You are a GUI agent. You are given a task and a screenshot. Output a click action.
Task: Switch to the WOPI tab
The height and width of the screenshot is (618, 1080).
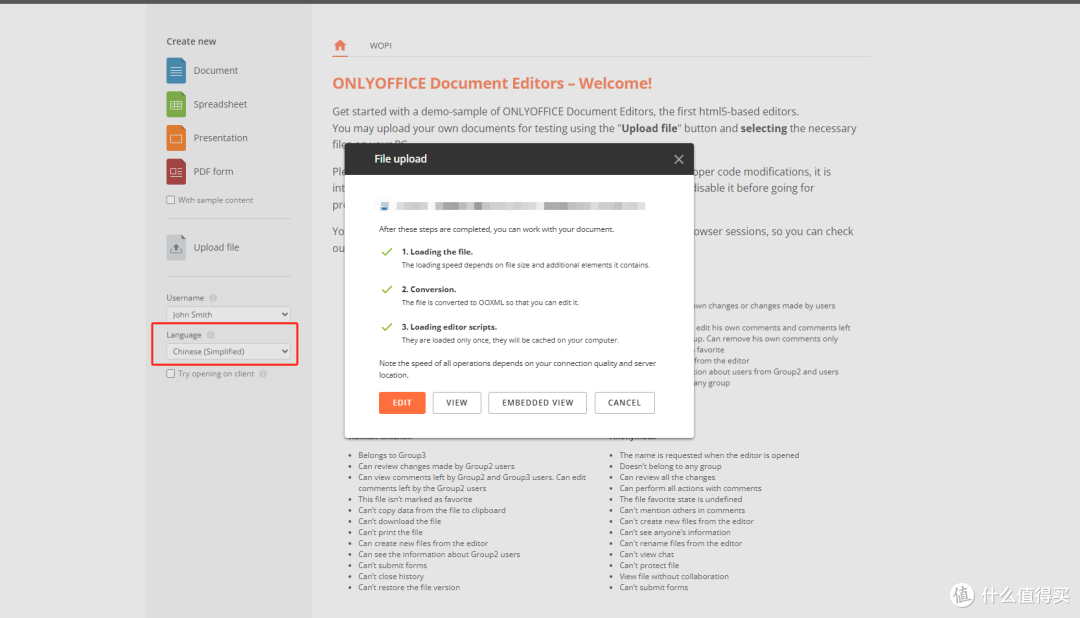pyautogui.click(x=380, y=46)
